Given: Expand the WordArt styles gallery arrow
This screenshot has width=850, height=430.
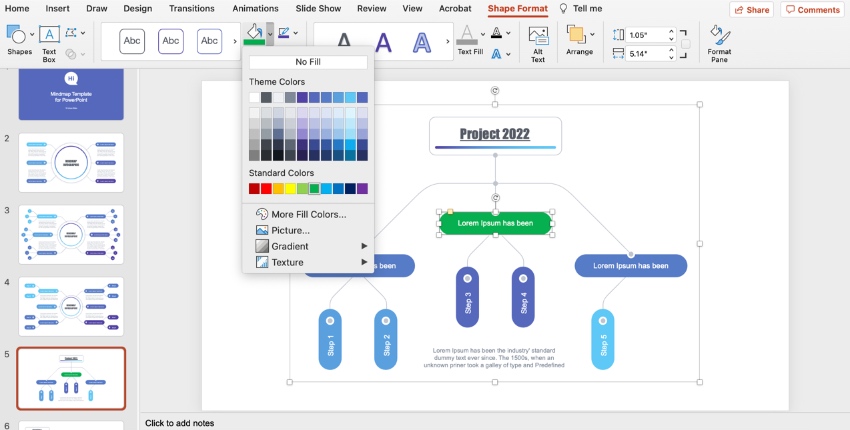Looking at the screenshot, I should point(448,41).
